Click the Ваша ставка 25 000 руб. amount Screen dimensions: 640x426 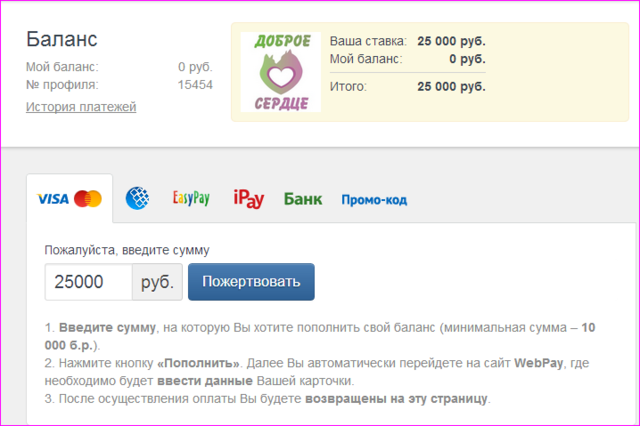click(x=451, y=41)
